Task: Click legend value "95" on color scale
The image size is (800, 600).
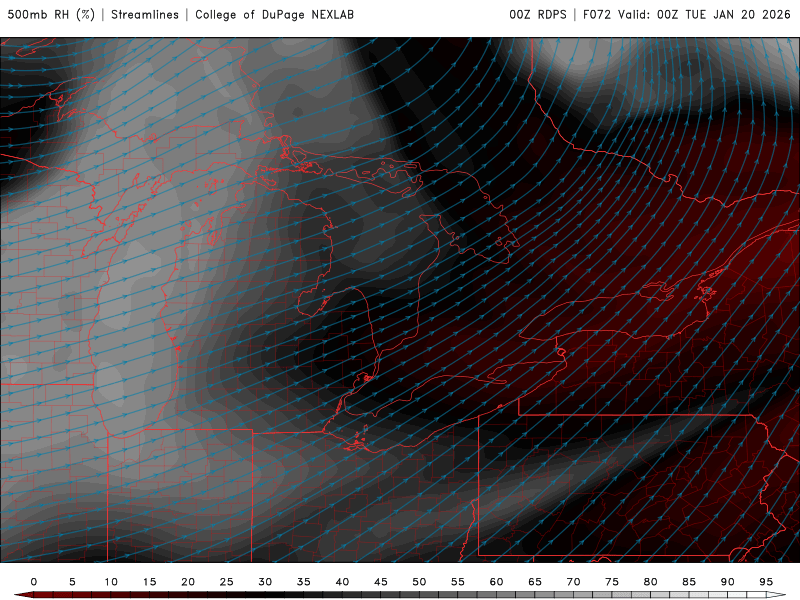Action: pyautogui.click(x=766, y=582)
